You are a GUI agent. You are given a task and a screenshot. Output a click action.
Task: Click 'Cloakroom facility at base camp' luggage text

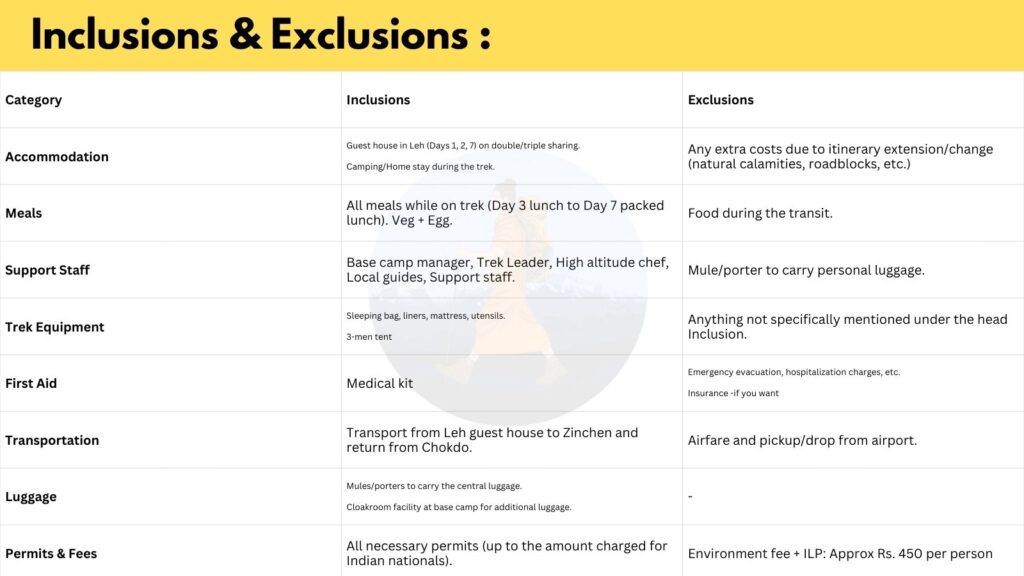459,507
